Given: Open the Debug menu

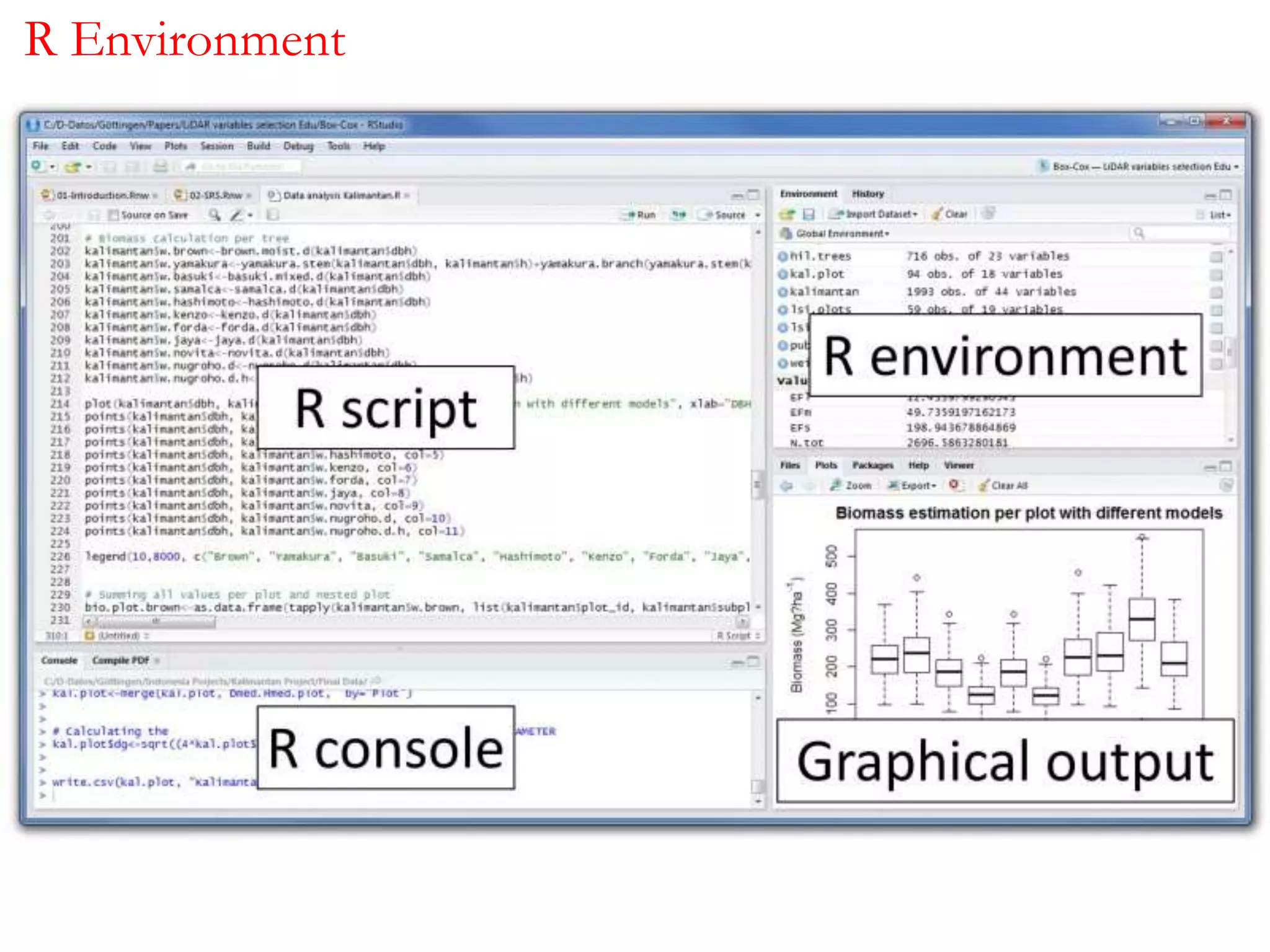Looking at the screenshot, I should (298, 146).
